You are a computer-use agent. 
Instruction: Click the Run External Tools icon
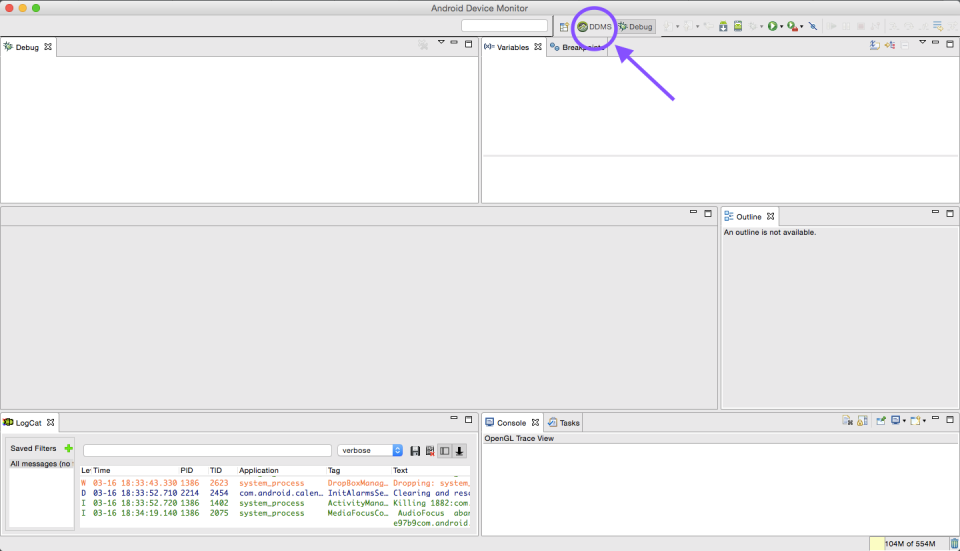[792, 26]
